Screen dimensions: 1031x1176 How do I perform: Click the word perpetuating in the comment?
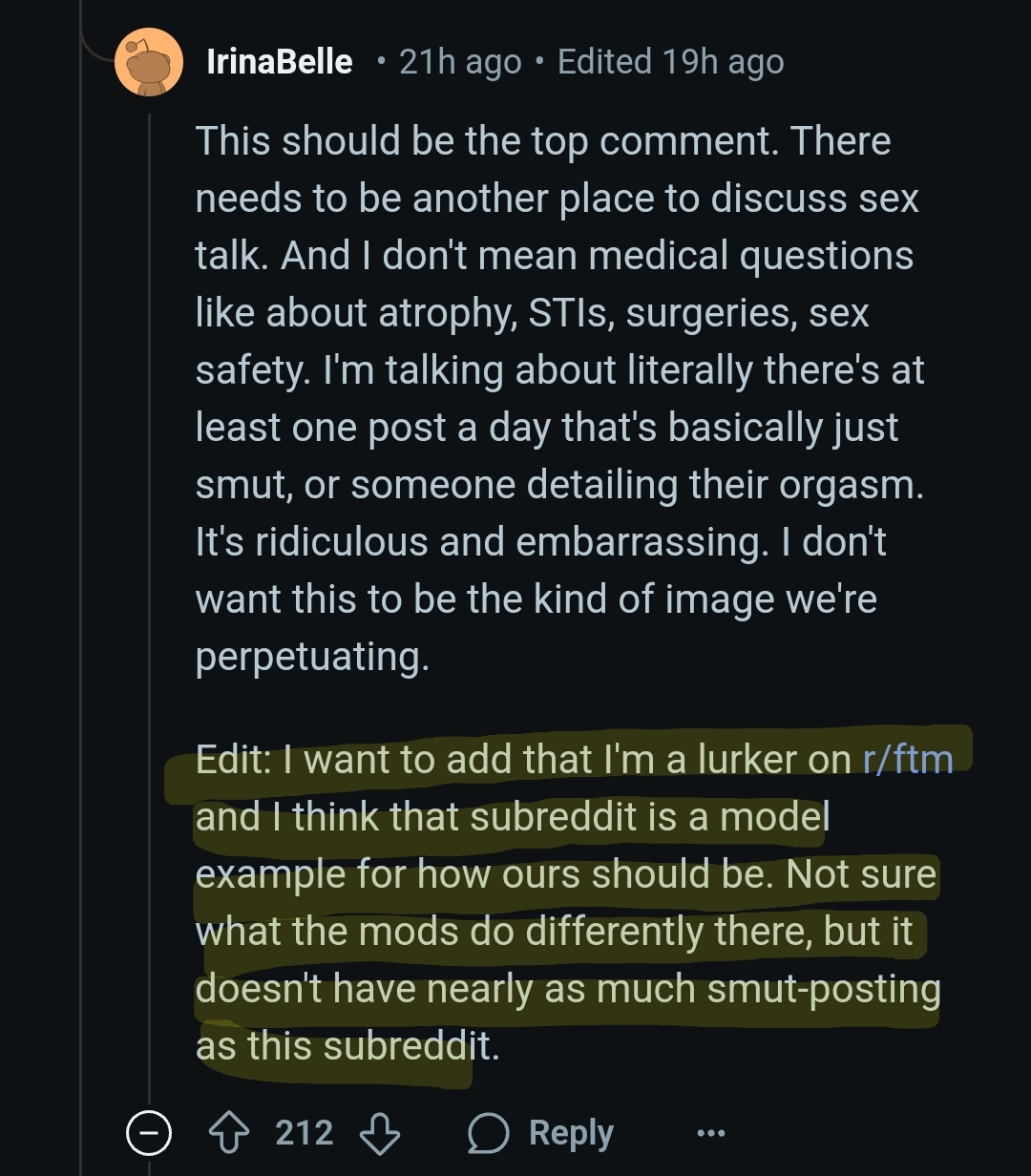point(312,658)
